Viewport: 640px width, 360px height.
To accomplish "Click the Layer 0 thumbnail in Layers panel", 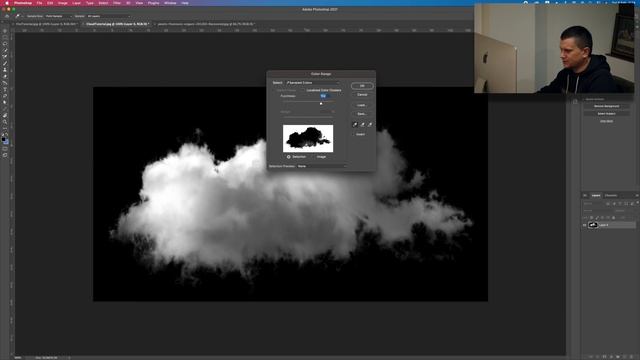I will pos(593,225).
